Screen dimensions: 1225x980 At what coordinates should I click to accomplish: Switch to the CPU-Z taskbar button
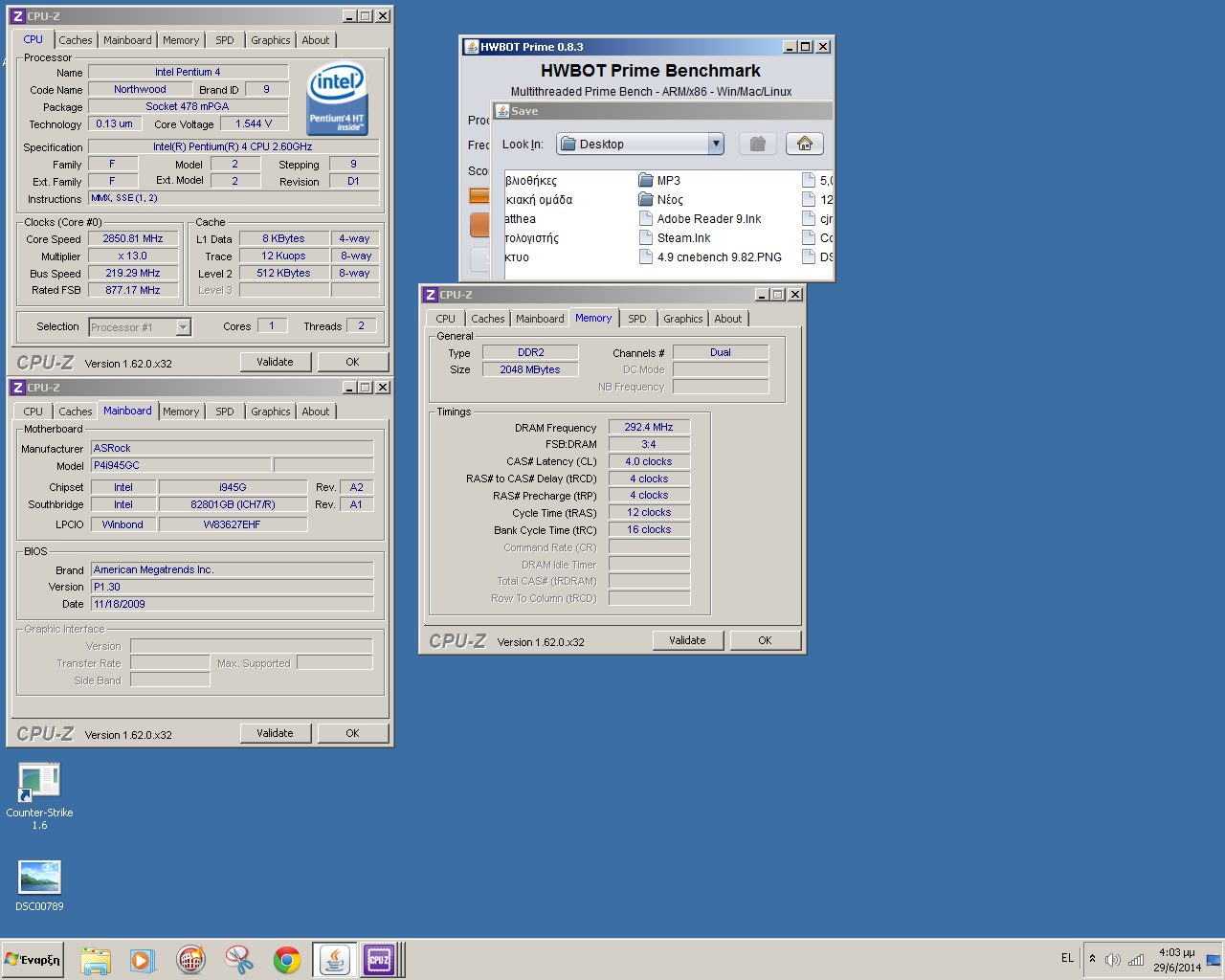379,960
